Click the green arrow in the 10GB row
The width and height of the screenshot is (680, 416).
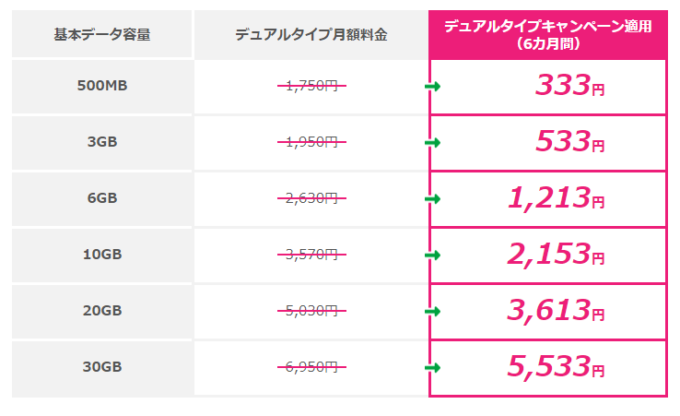432,256
